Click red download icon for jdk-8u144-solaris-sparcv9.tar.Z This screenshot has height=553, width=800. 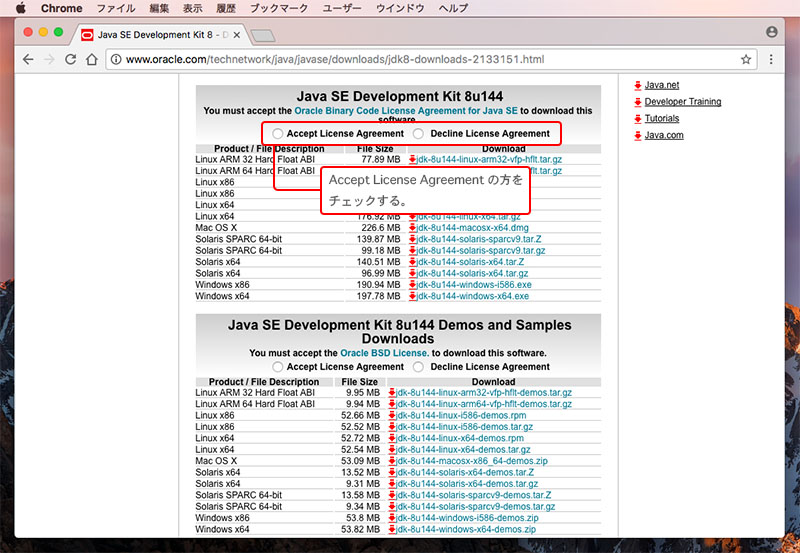pyautogui.click(x=413, y=239)
